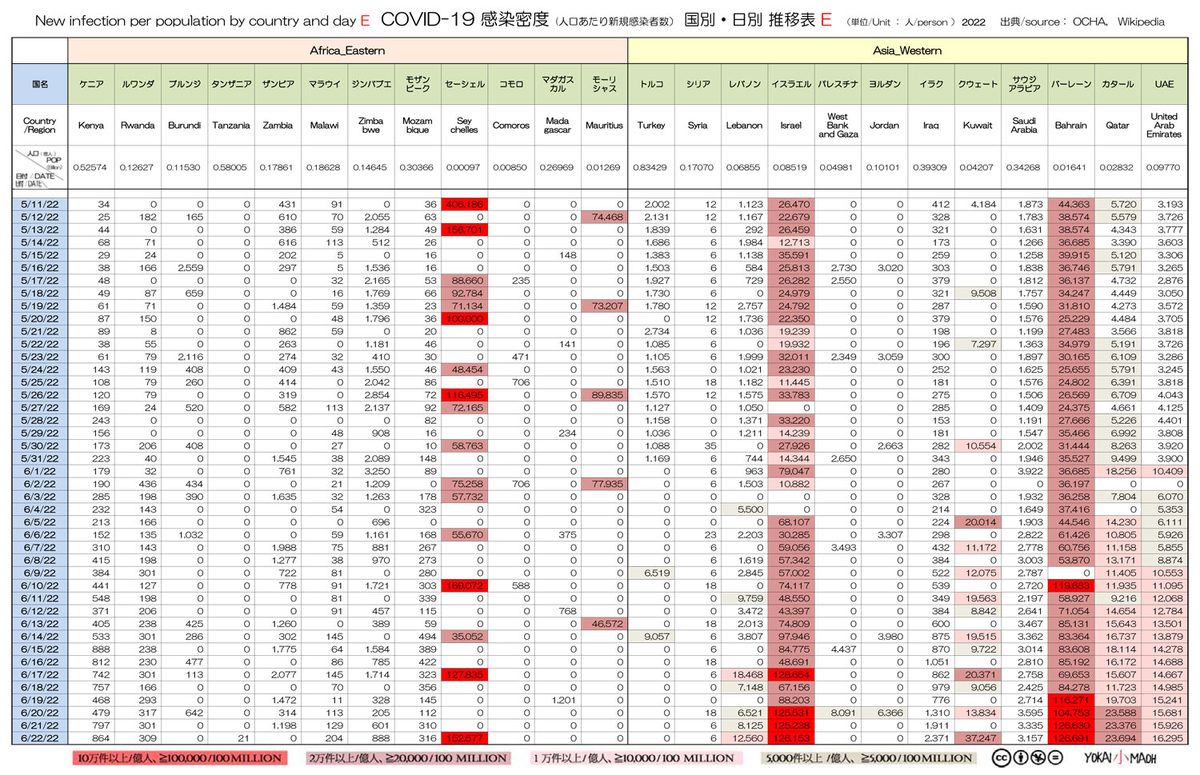Select the United Arab Emirates column header
The height and width of the screenshot is (775, 1200).
click(1166, 126)
